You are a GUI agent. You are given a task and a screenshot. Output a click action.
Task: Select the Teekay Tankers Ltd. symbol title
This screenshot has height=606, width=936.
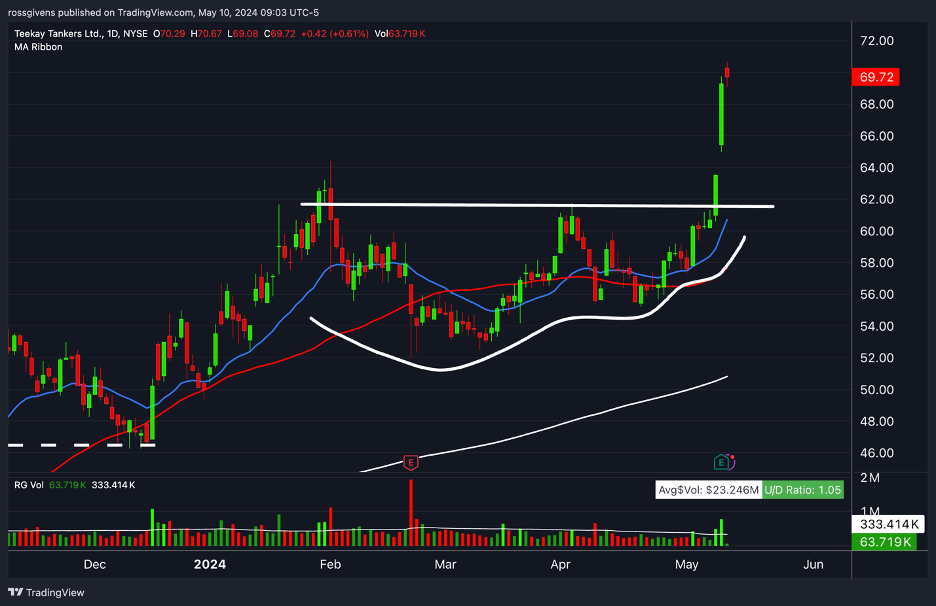58,33
